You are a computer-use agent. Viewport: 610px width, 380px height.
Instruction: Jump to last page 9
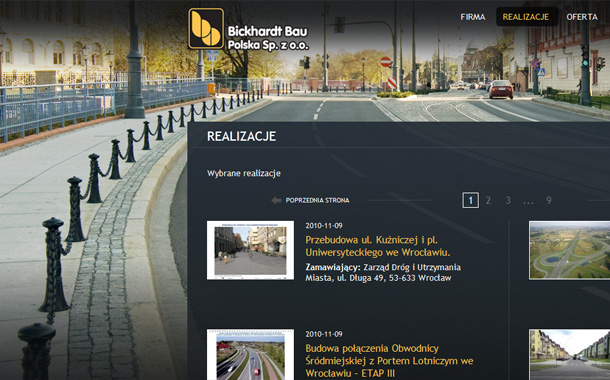[549, 200]
